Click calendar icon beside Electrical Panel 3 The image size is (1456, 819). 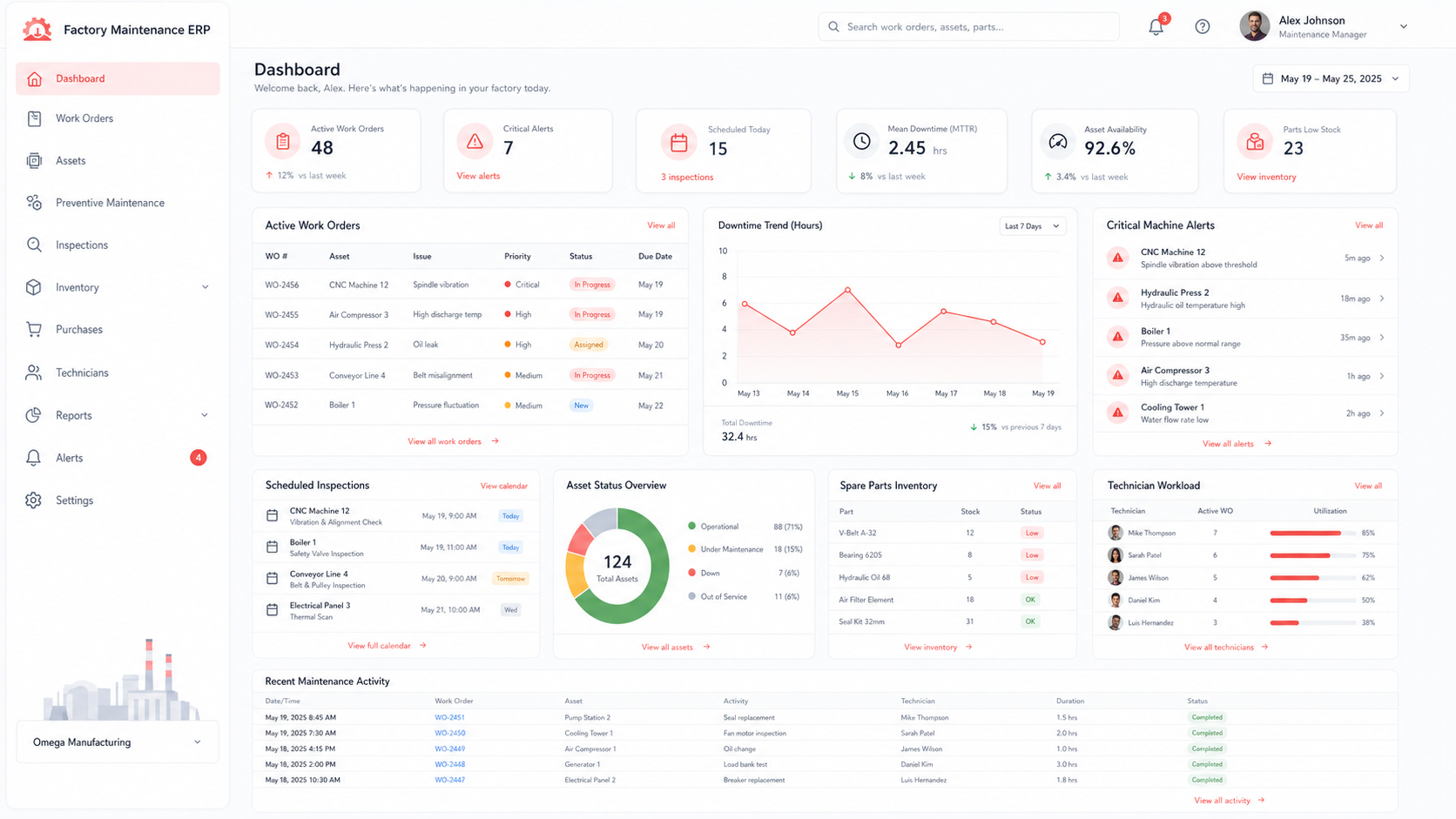(272, 610)
